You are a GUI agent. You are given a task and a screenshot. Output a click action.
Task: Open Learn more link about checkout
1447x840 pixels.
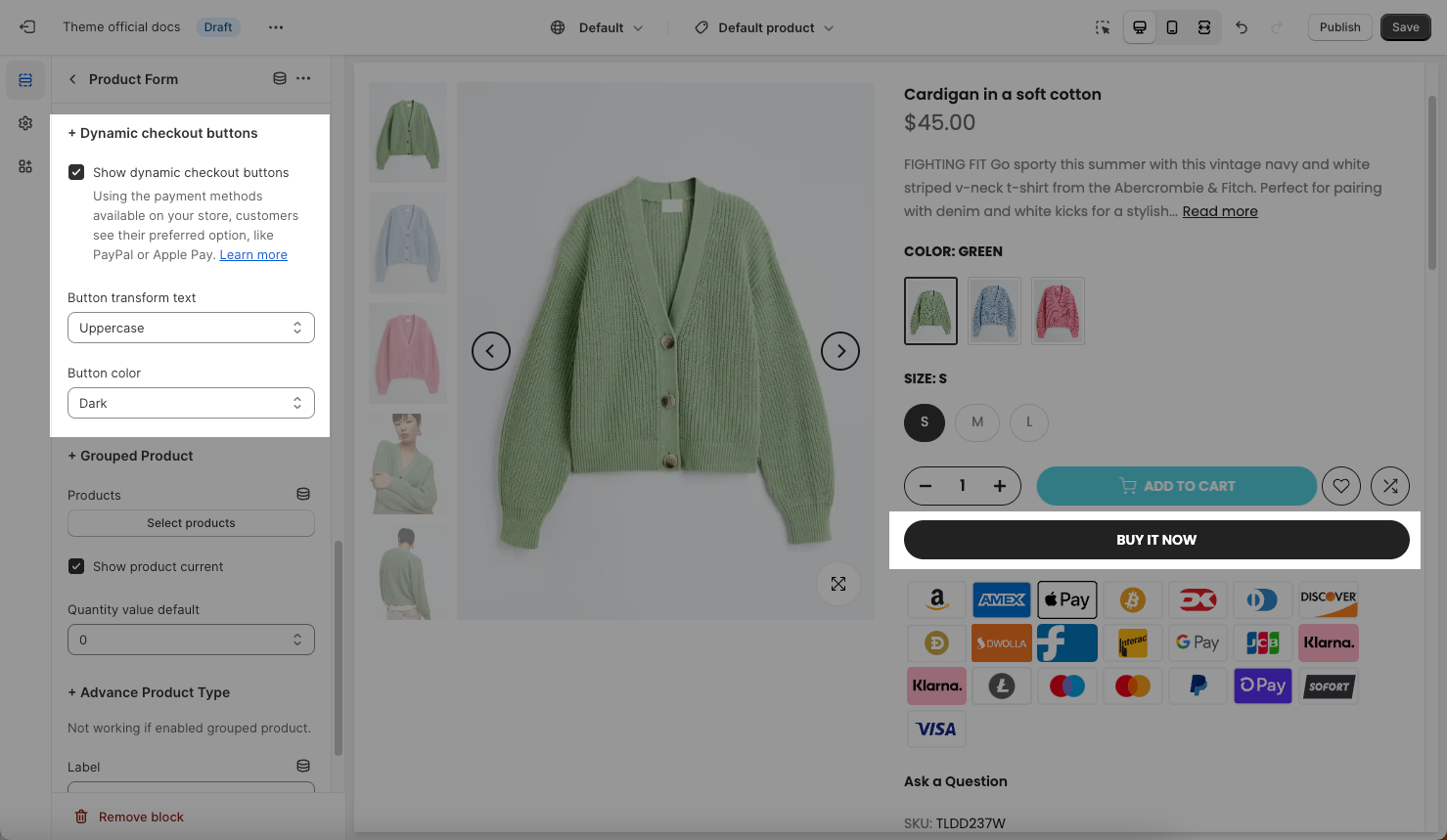tap(253, 255)
